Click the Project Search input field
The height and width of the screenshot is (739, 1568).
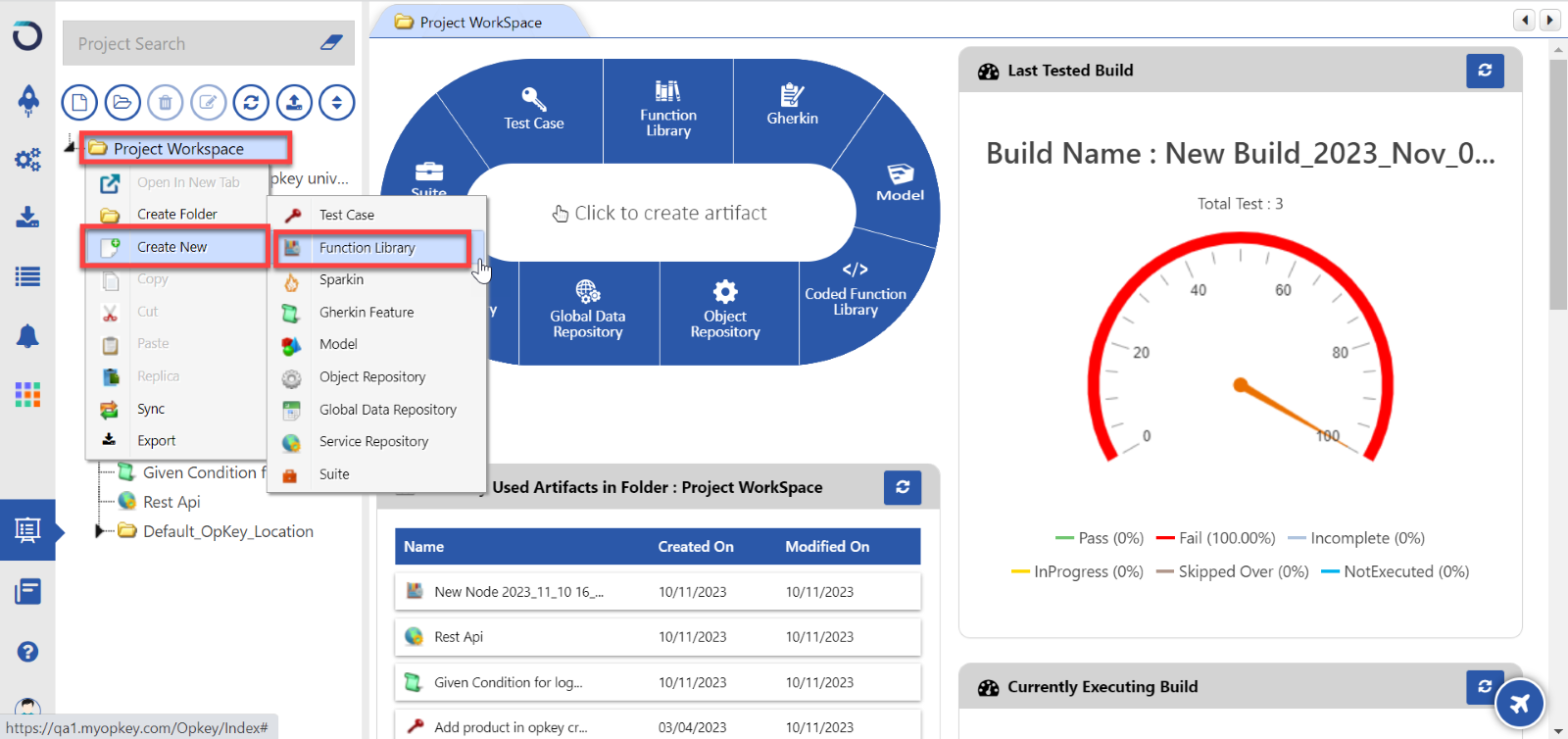click(x=191, y=44)
